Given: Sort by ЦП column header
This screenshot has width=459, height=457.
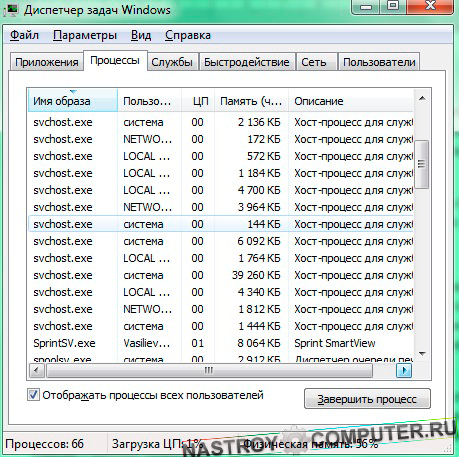Looking at the screenshot, I should tap(198, 101).
